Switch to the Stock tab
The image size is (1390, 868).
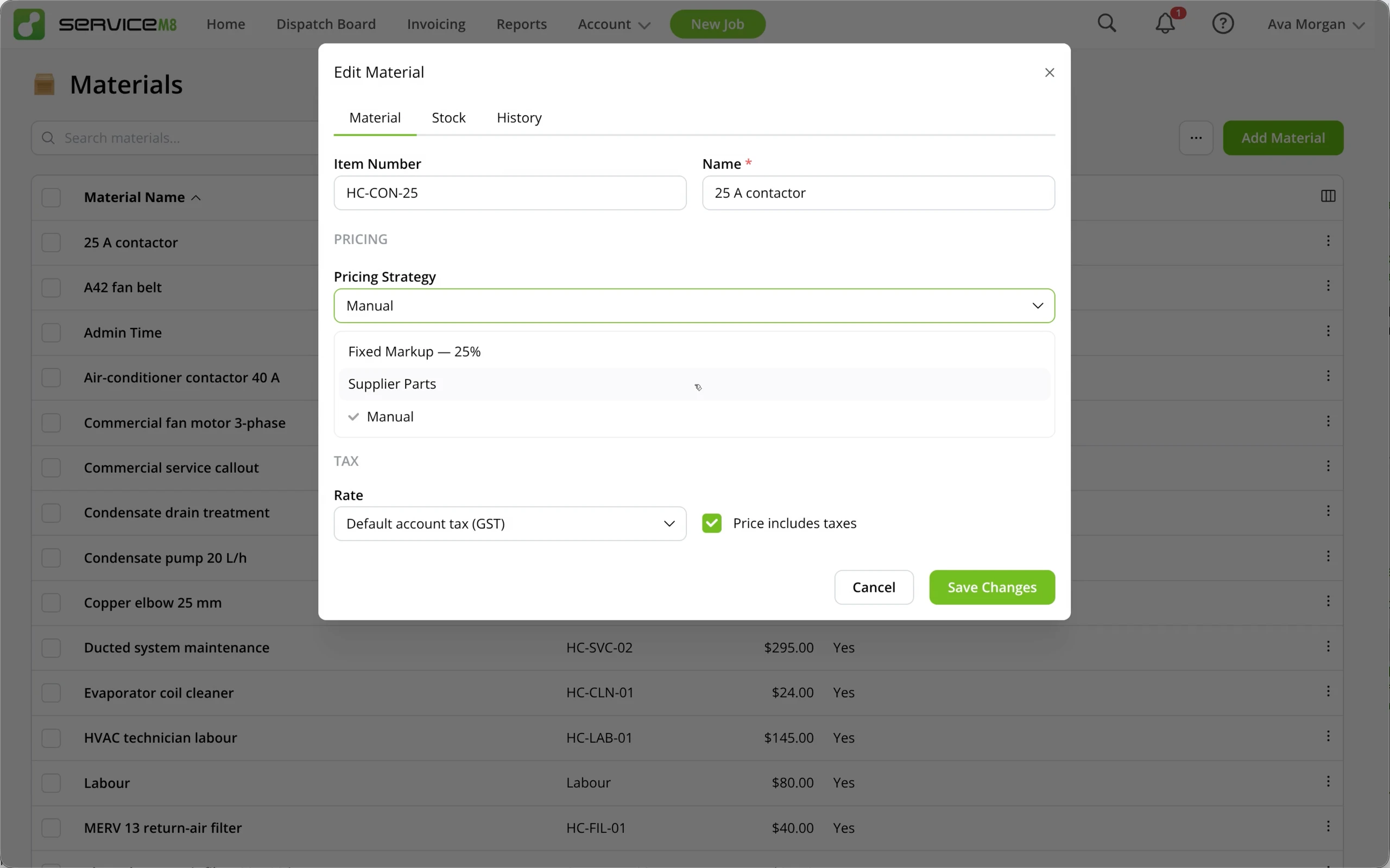click(x=448, y=118)
